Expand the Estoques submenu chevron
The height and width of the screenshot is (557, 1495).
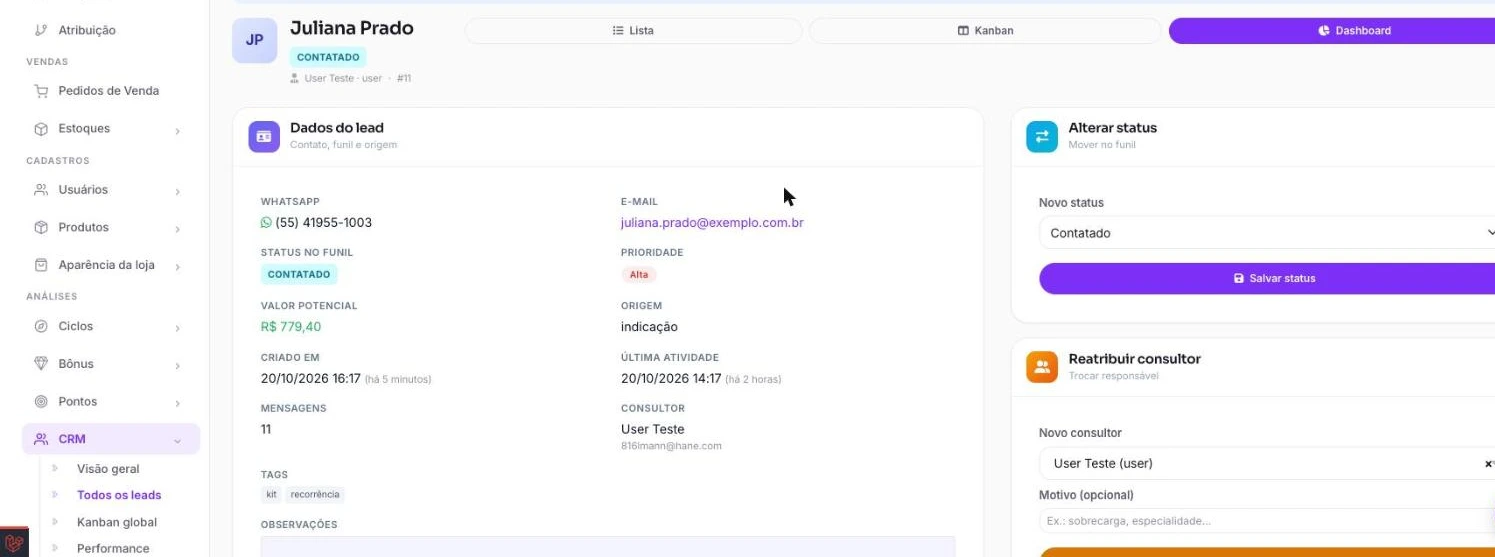tap(177, 130)
